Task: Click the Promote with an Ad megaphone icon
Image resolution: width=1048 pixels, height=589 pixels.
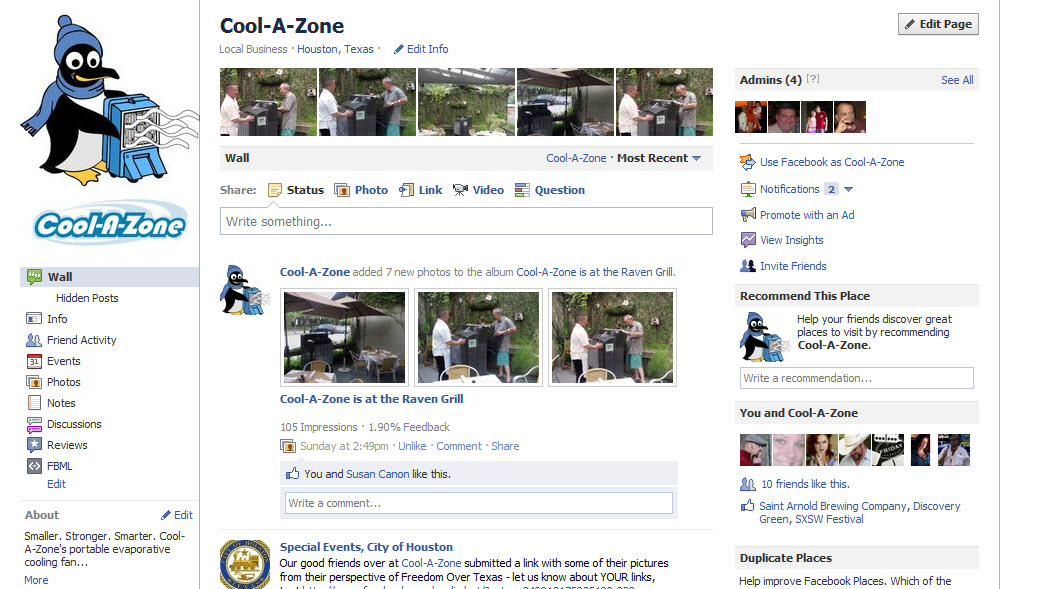Action: tap(748, 215)
